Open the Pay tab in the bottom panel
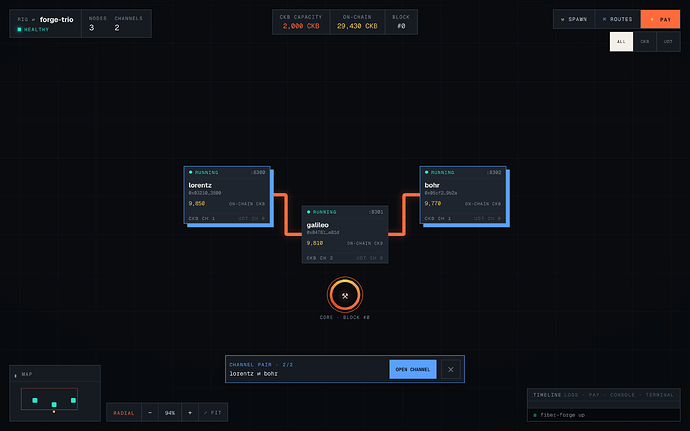This screenshot has height=431, width=690. (x=594, y=395)
